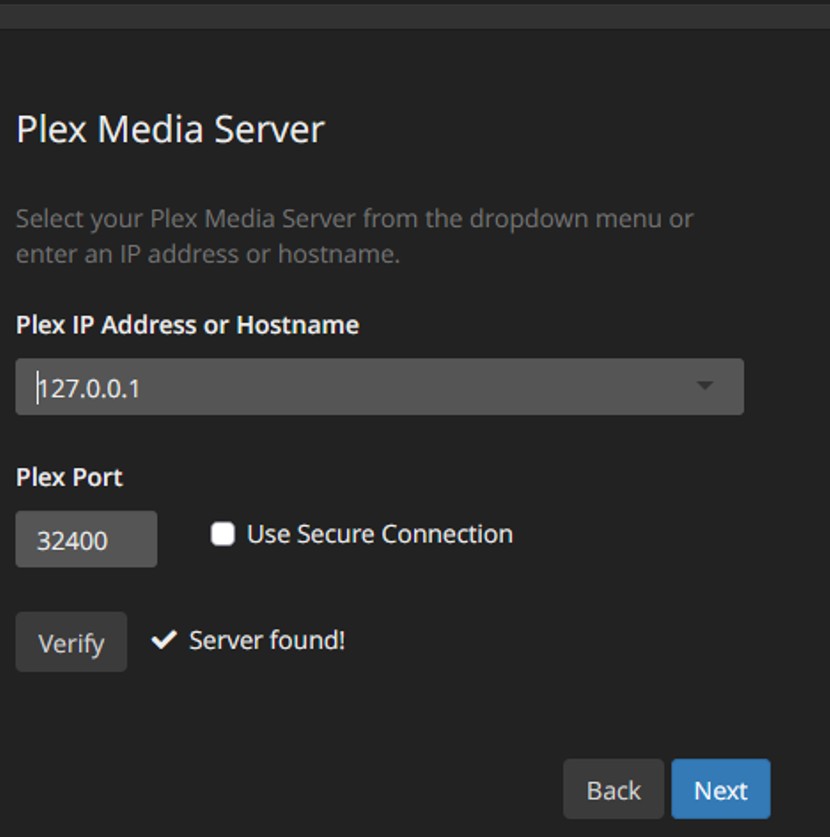Click the "Select your Plex Media Server" description
This screenshot has height=837, width=830.
click(354, 236)
